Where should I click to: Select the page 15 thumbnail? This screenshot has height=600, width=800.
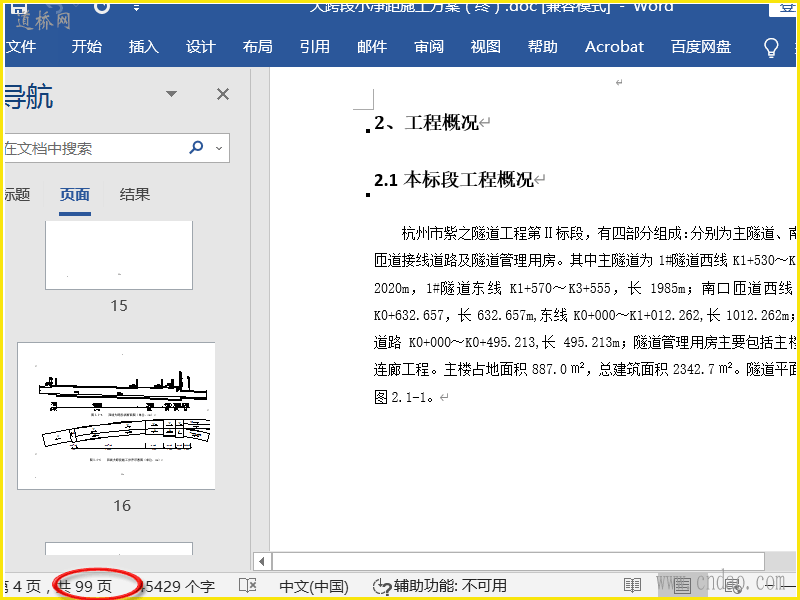click(x=119, y=255)
